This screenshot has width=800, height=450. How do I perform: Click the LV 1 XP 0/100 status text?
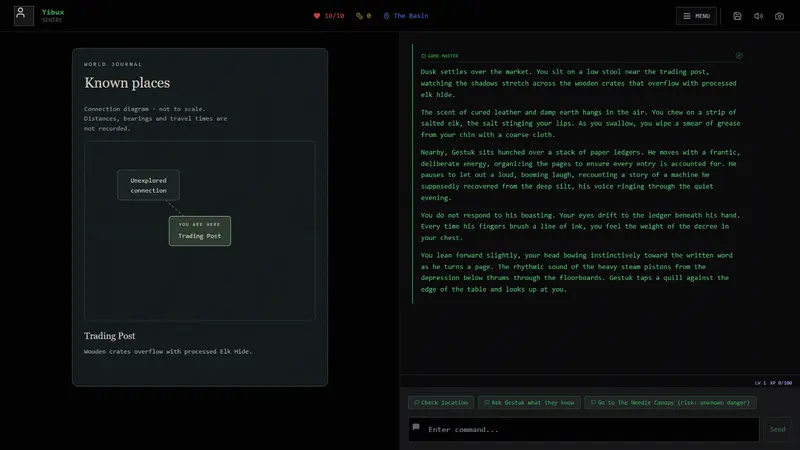[x=773, y=383]
